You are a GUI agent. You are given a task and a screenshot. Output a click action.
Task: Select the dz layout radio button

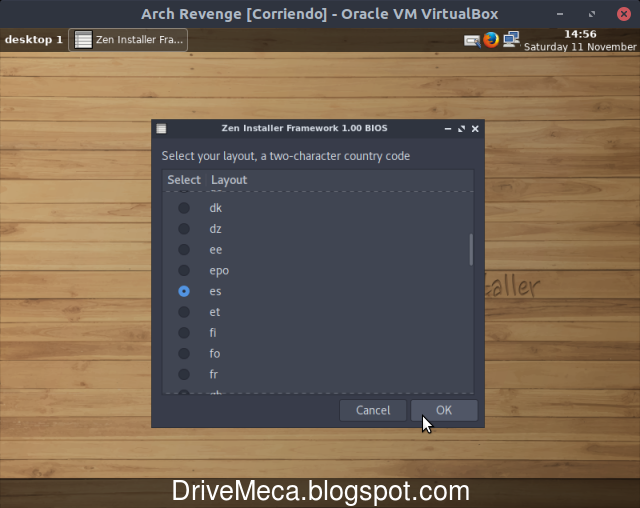pyautogui.click(x=184, y=229)
